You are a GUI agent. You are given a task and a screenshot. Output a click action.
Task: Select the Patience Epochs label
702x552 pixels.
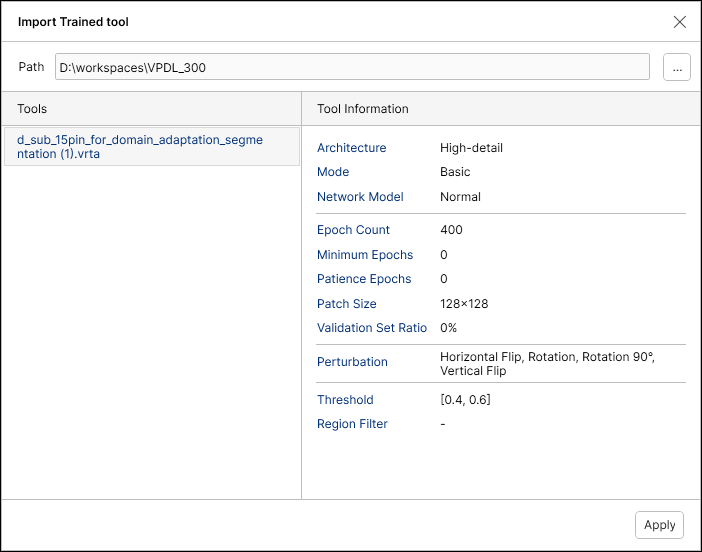click(364, 279)
